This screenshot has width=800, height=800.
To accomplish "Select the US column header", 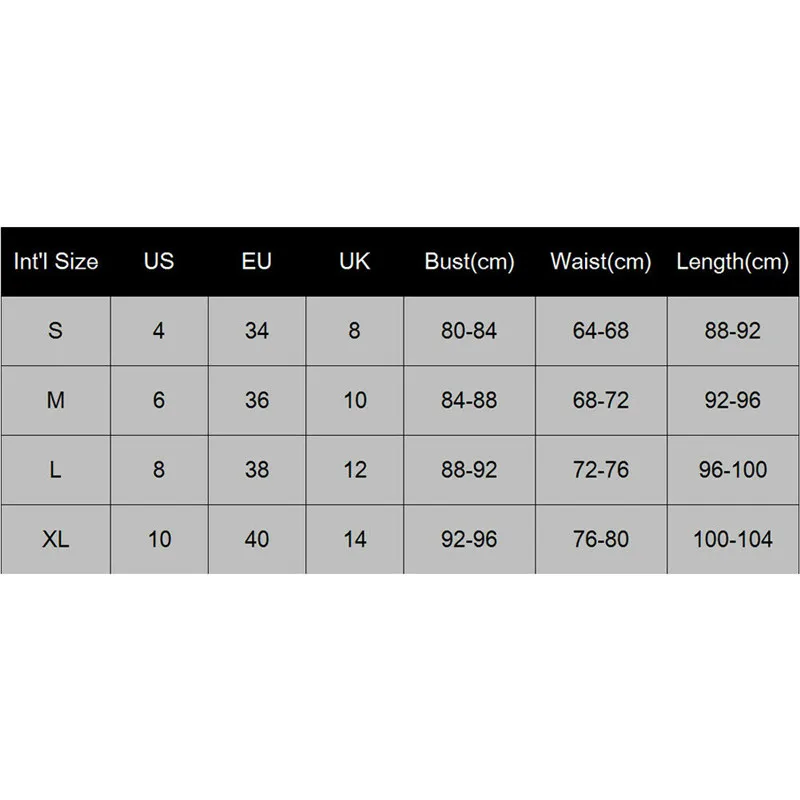I will [x=159, y=262].
